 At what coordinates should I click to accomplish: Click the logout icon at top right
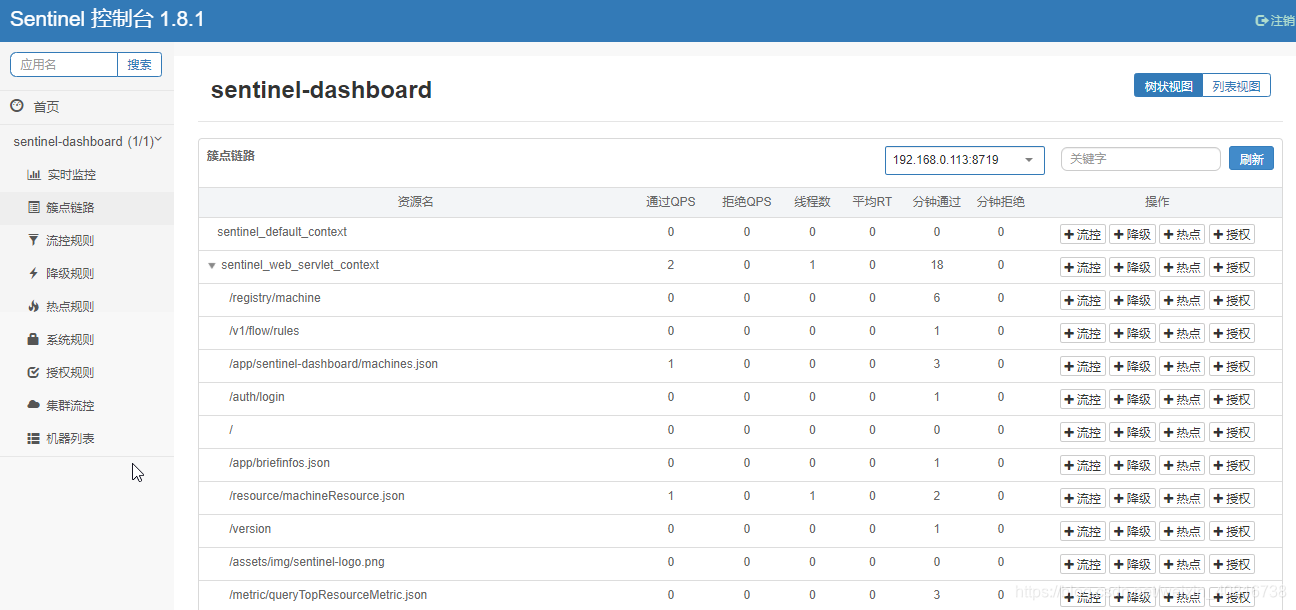tap(1262, 20)
